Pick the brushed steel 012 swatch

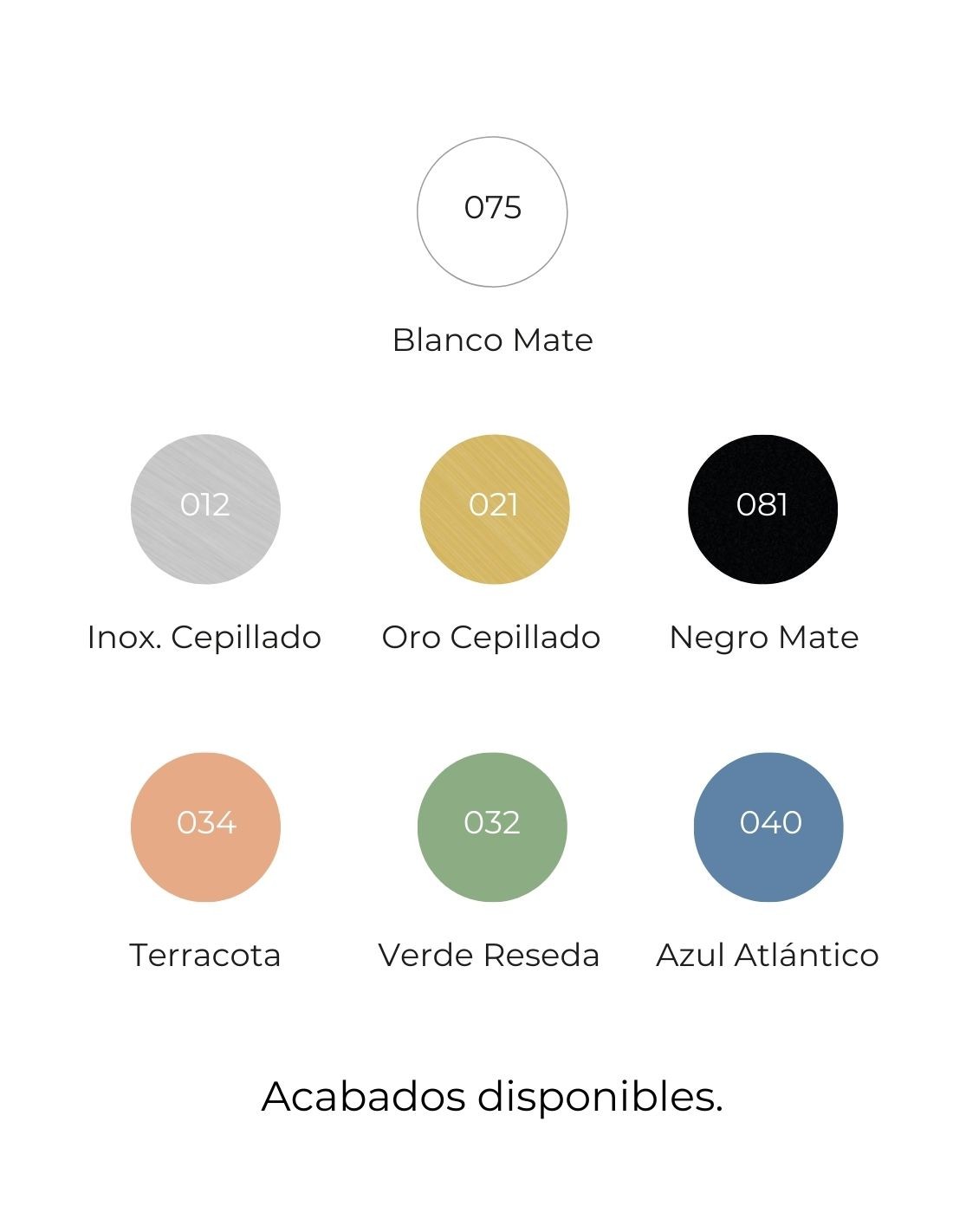(205, 509)
